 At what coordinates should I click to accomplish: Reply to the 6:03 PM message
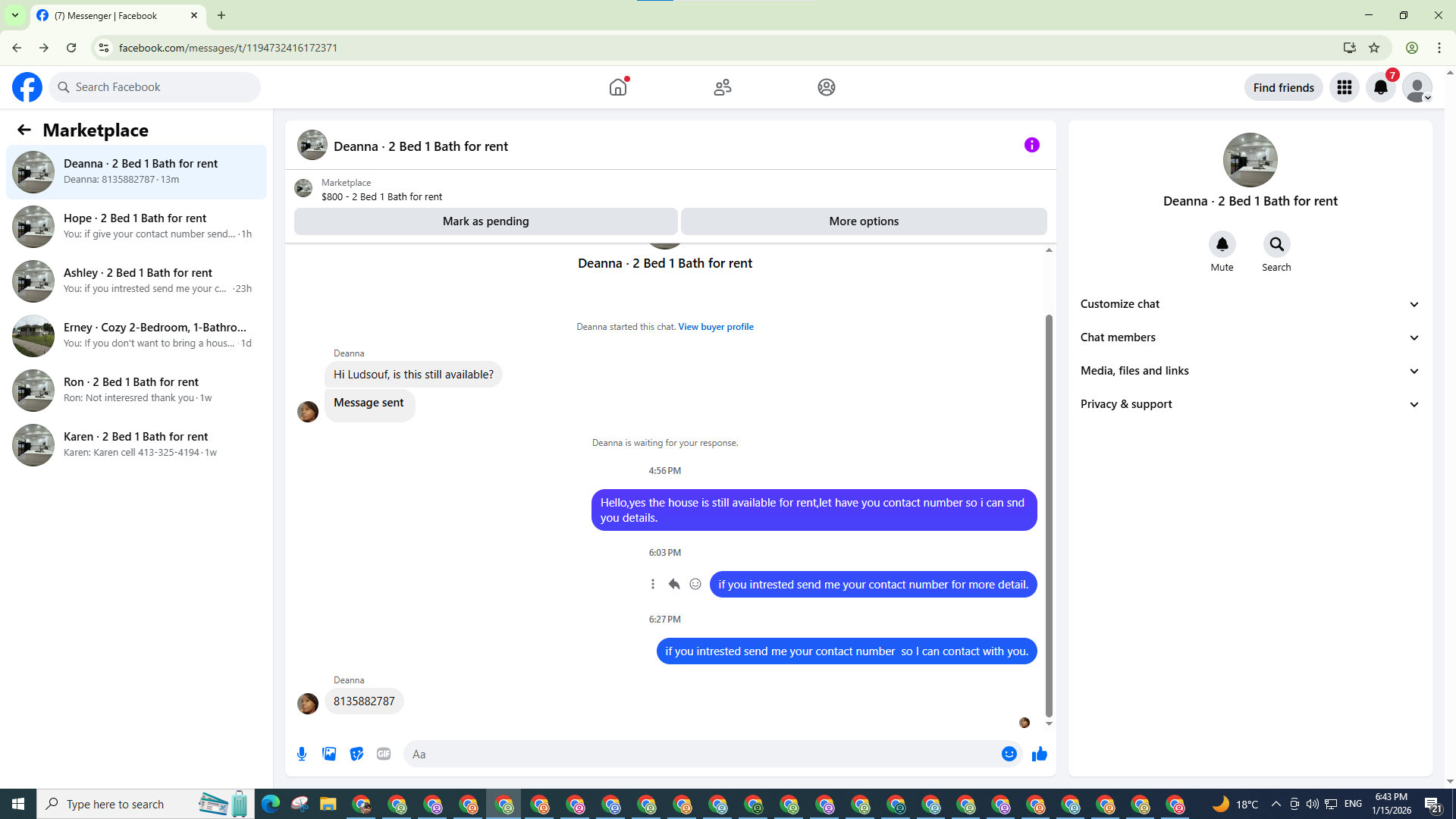coord(673,584)
